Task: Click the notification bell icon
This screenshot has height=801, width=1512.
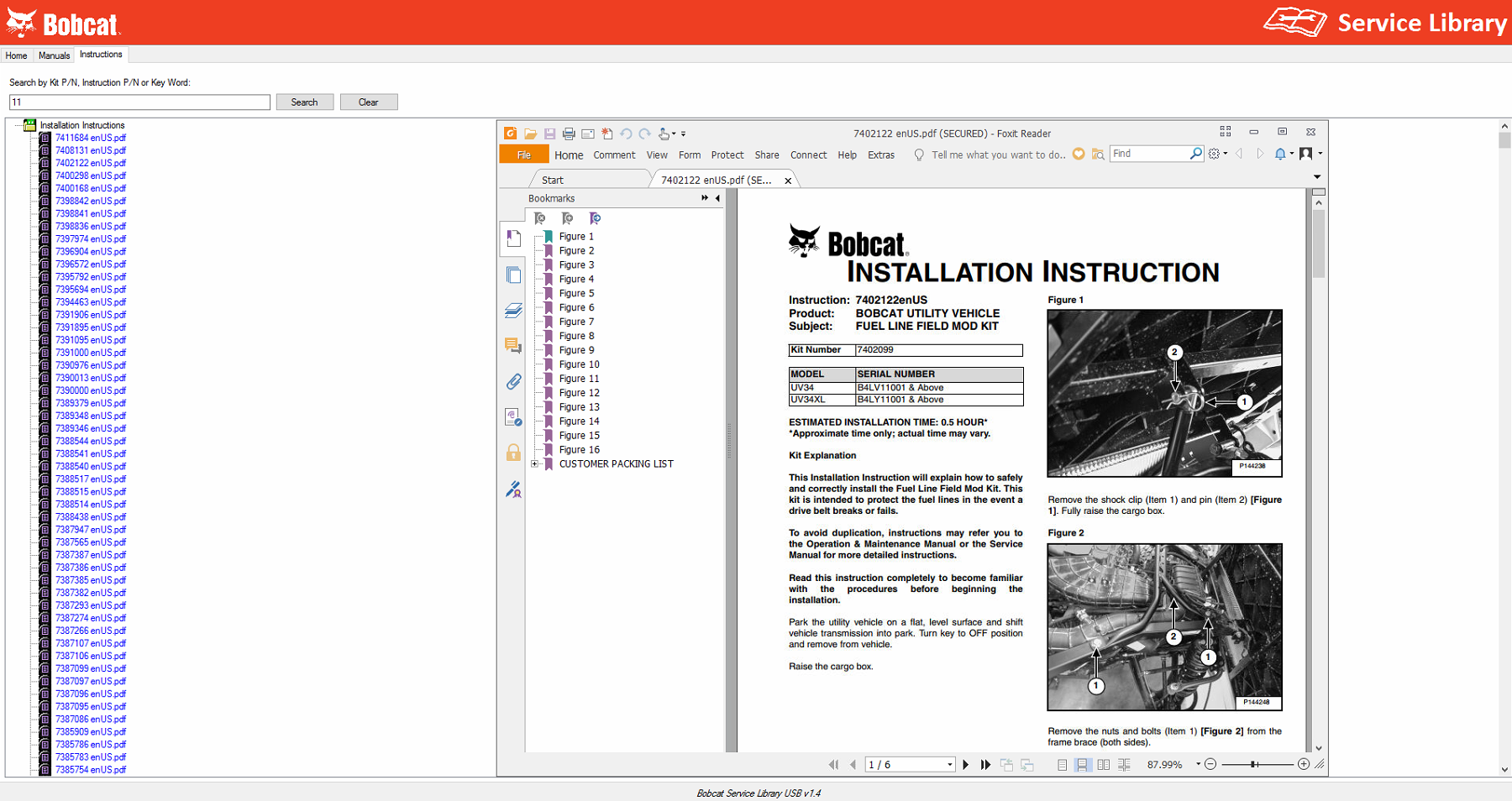Action: pos(1279,154)
